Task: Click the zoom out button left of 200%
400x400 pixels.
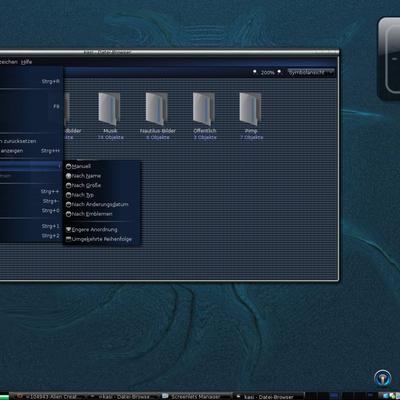Action: 255,72
